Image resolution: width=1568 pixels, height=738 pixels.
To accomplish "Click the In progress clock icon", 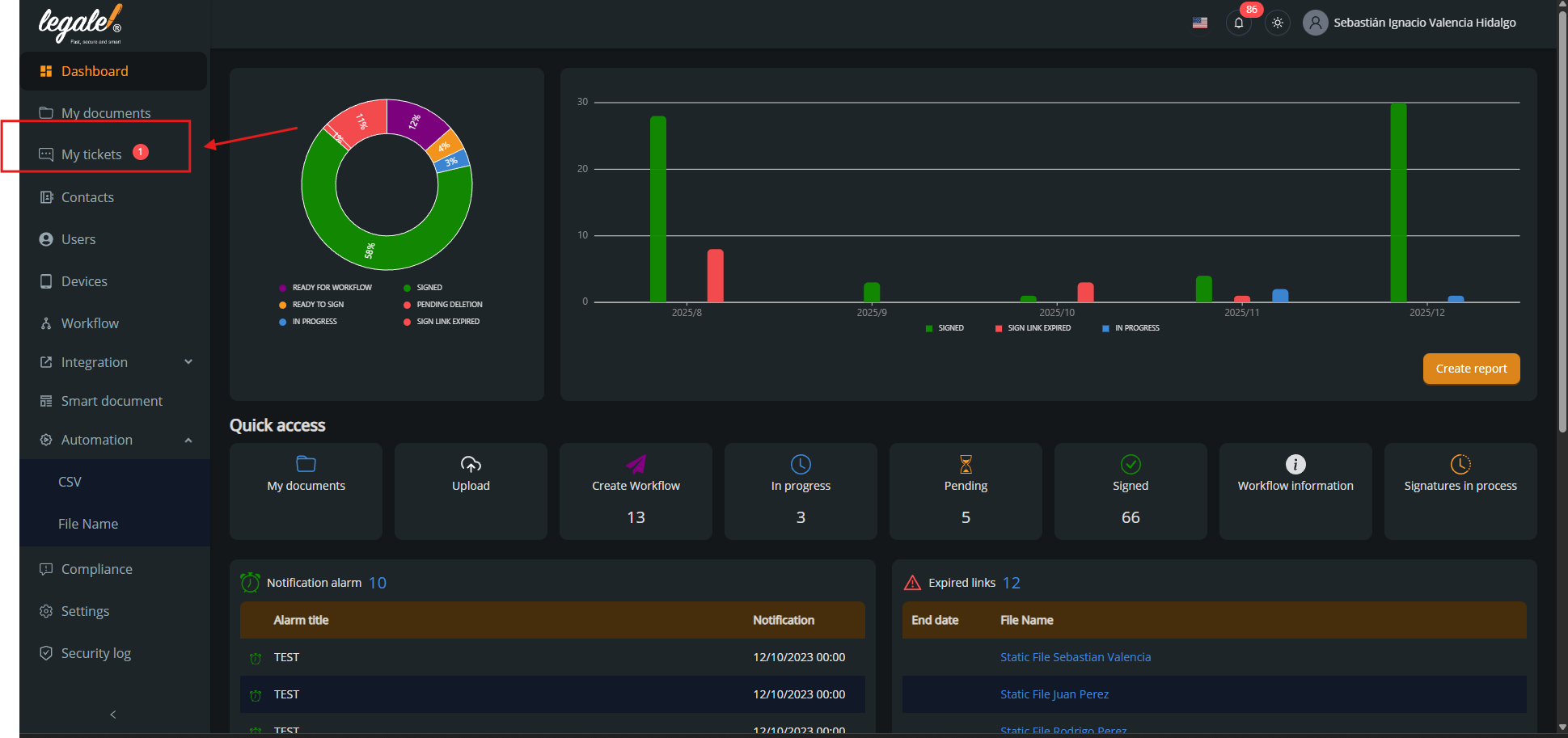I will [801, 464].
